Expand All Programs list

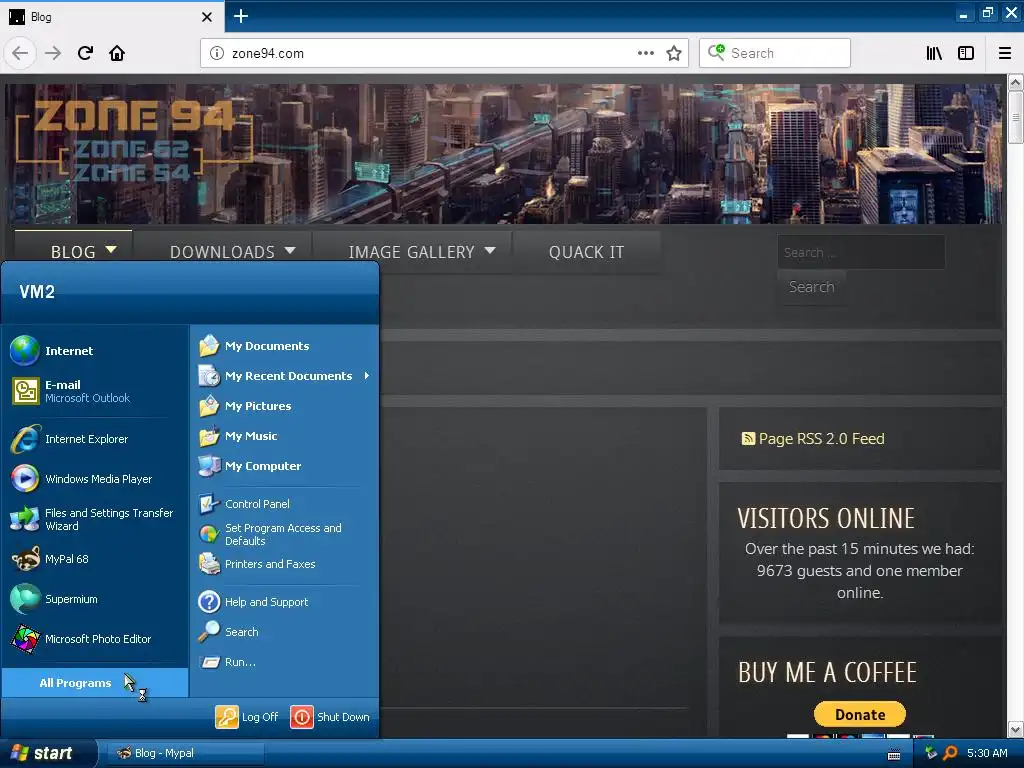click(x=95, y=683)
